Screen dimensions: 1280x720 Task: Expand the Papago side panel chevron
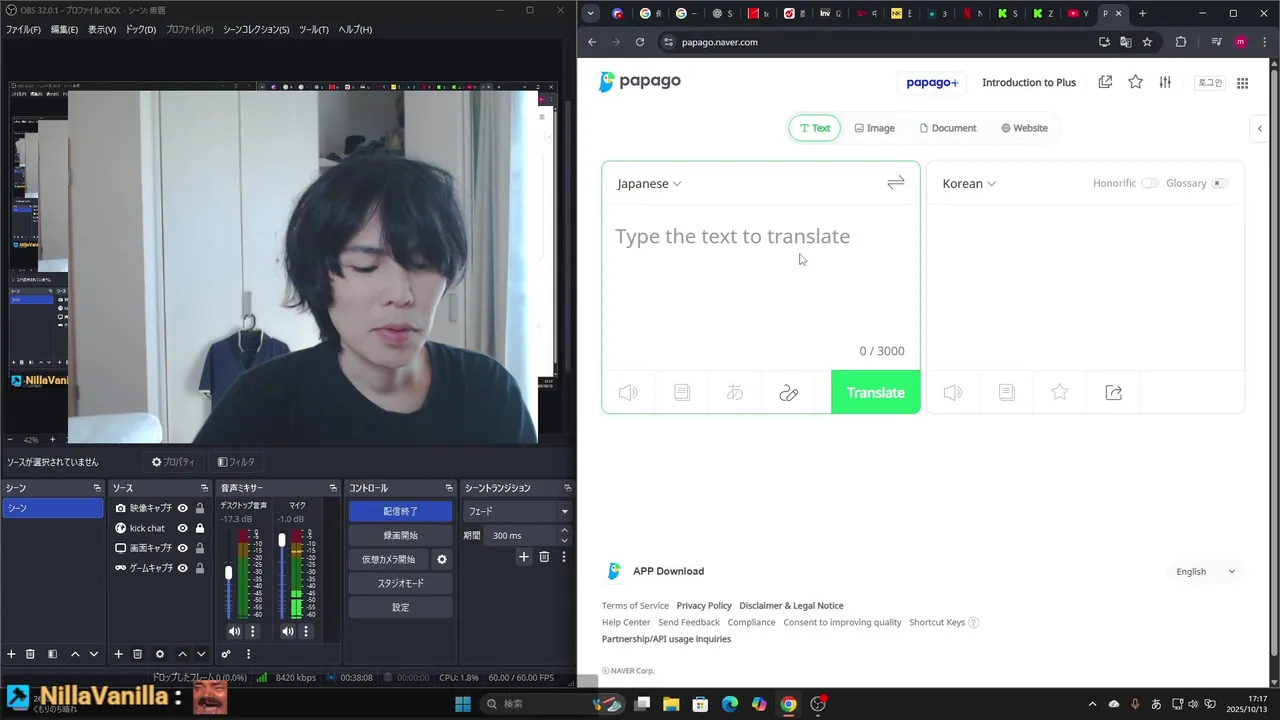pyautogui.click(x=1260, y=128)
